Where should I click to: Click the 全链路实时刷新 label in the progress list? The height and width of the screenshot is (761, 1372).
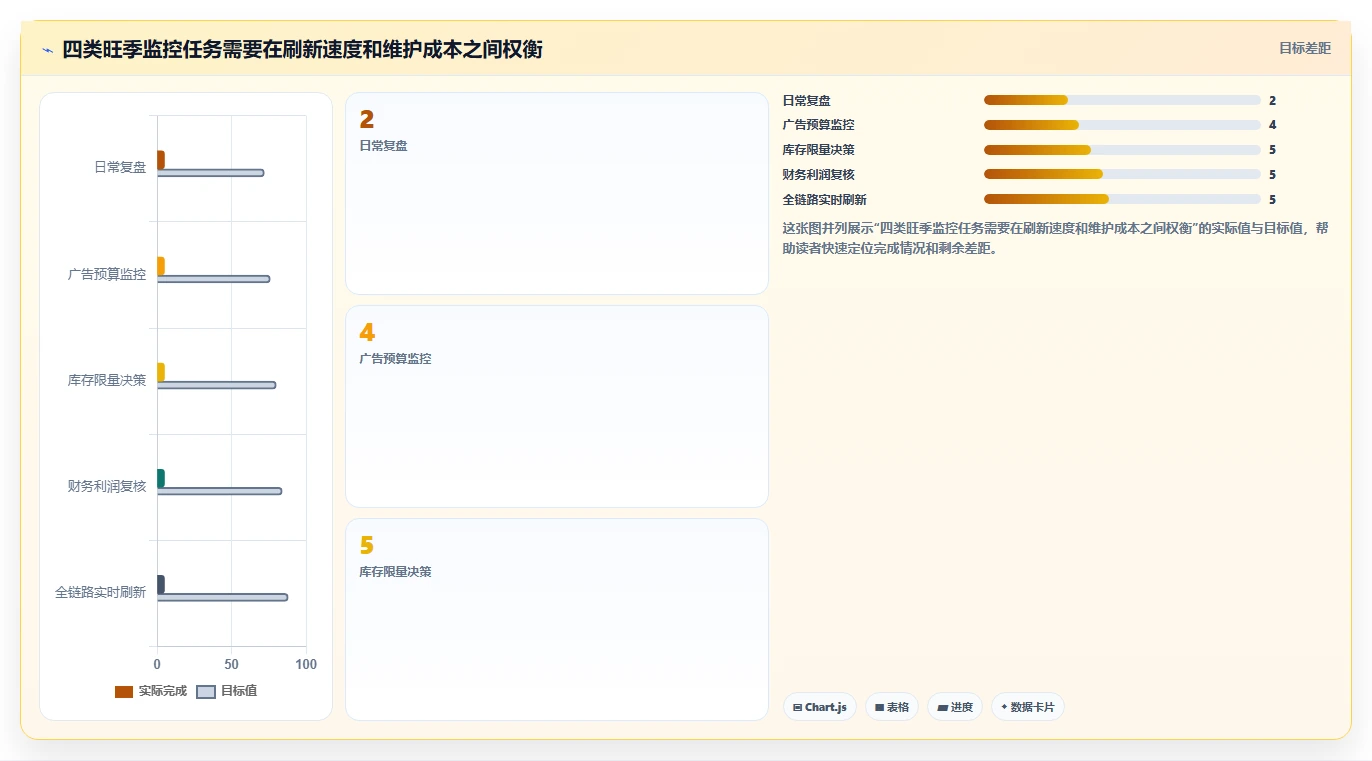824,199
